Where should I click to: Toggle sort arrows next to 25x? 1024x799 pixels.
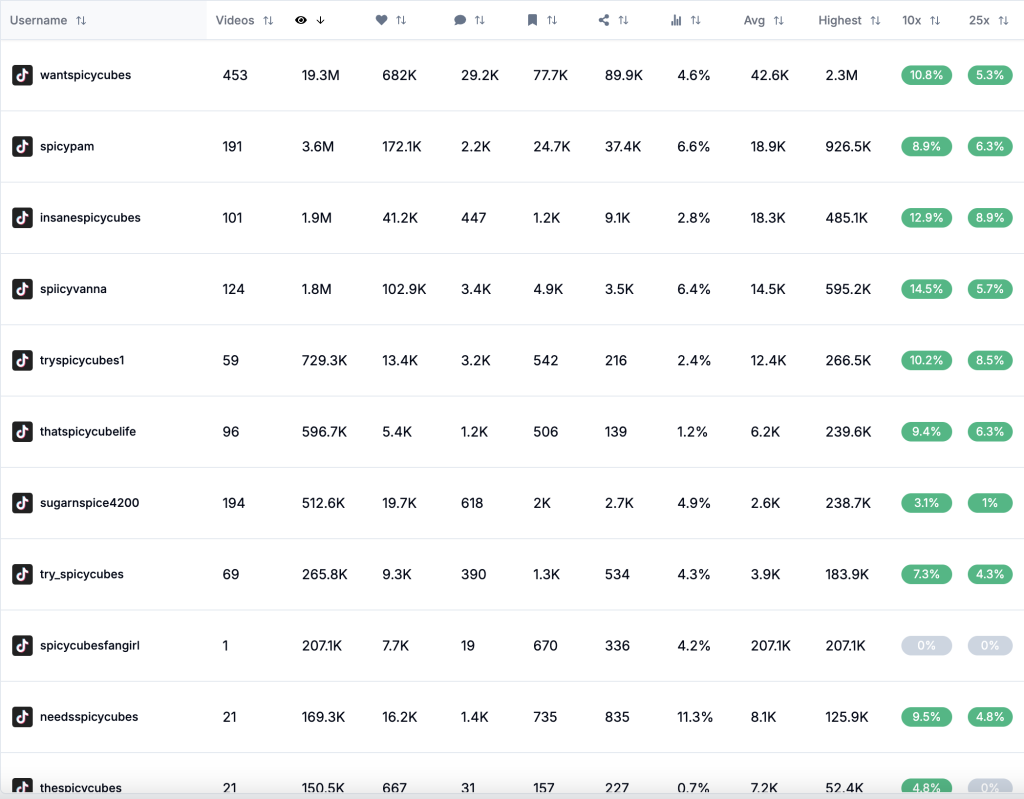[x=1003, y=20]
